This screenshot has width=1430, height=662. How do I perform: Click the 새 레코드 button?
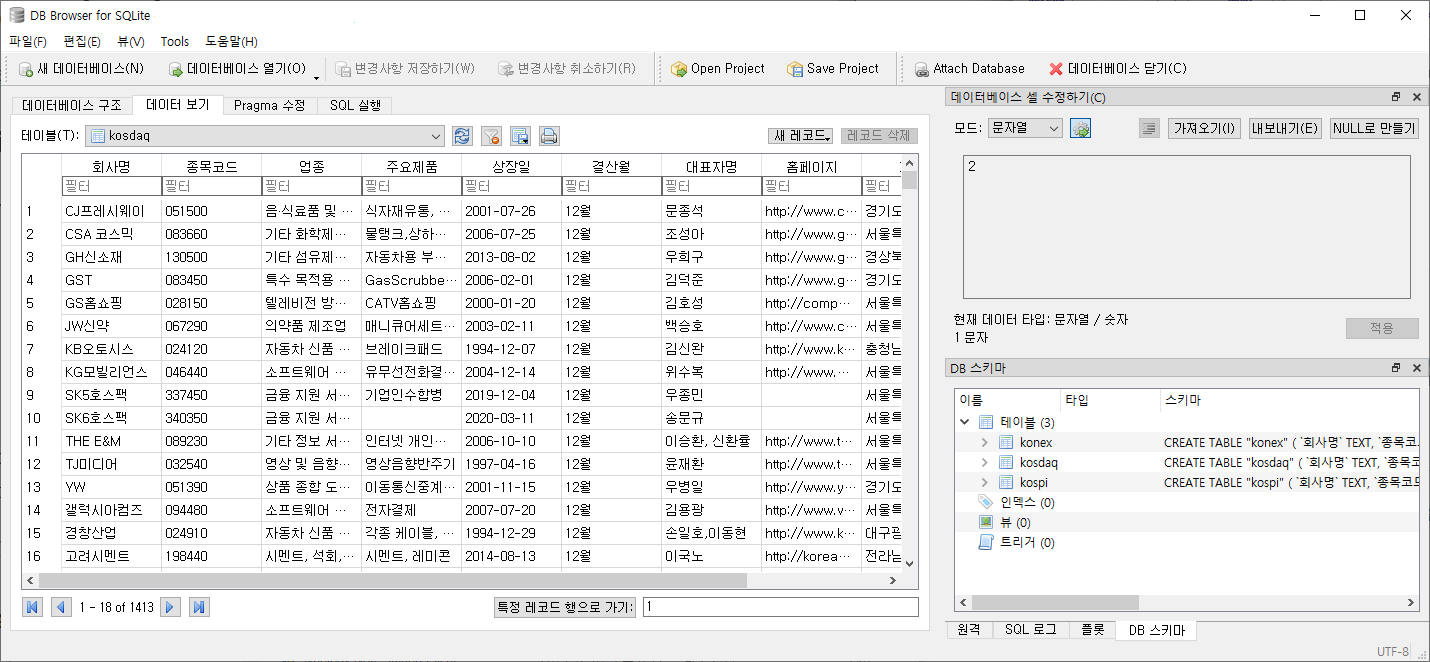click(802, 136)
